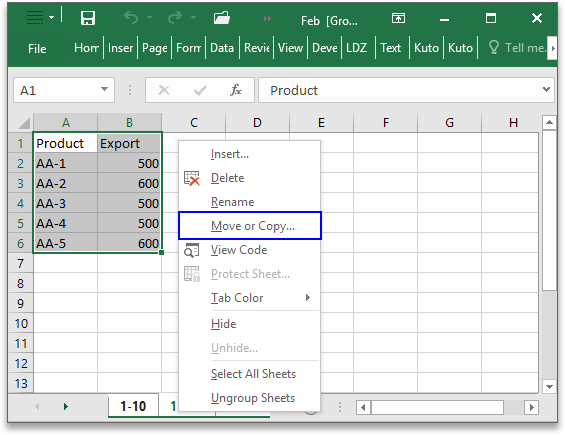Switch to the 1-10 sheet tab
Image resolution: width=565 pixels, height=435 pixels.
coord(133,406)
